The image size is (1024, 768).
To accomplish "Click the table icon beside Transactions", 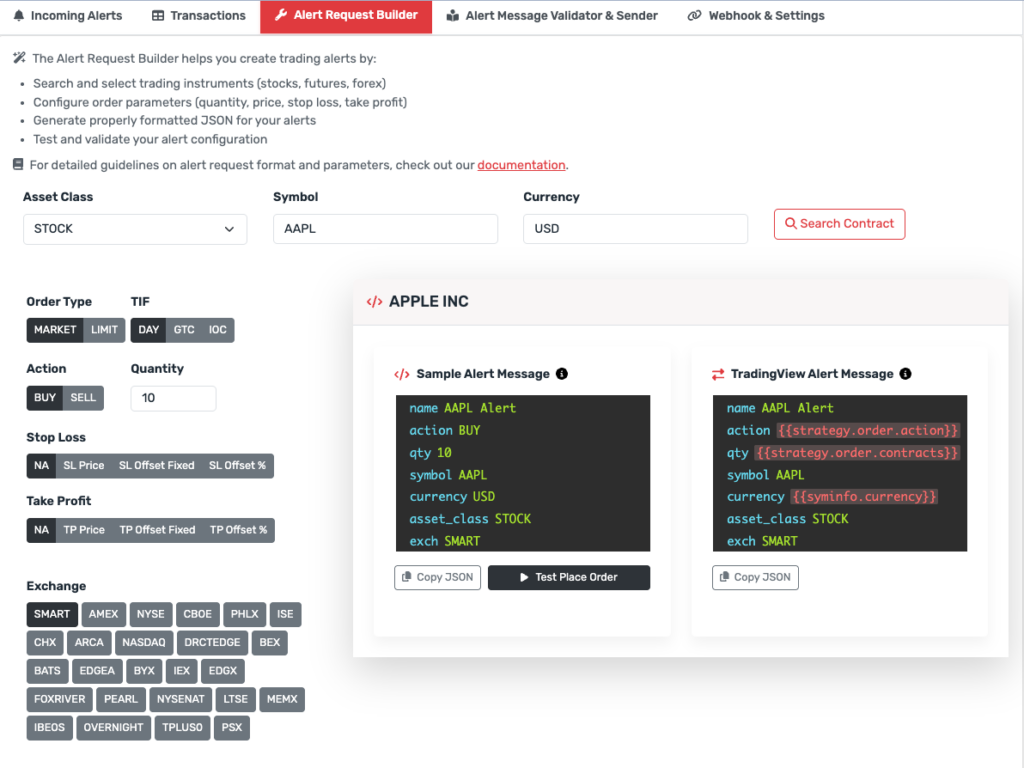I will 158,16.
